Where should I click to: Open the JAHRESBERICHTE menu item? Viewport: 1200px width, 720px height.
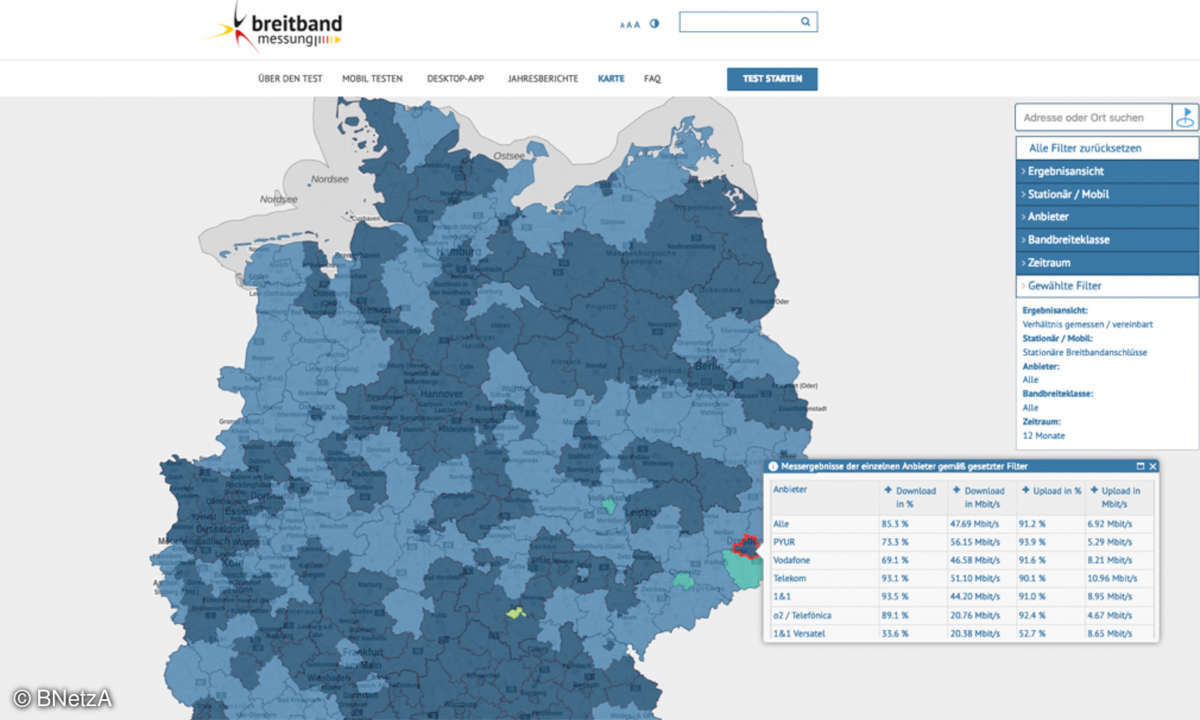tap(543, 78)
